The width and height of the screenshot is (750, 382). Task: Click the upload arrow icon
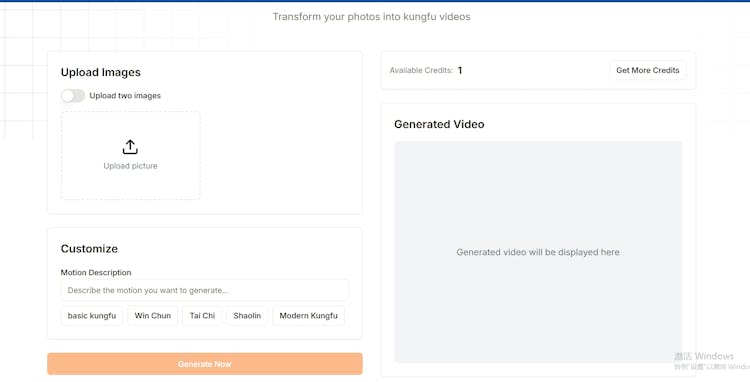coord(130,147)
